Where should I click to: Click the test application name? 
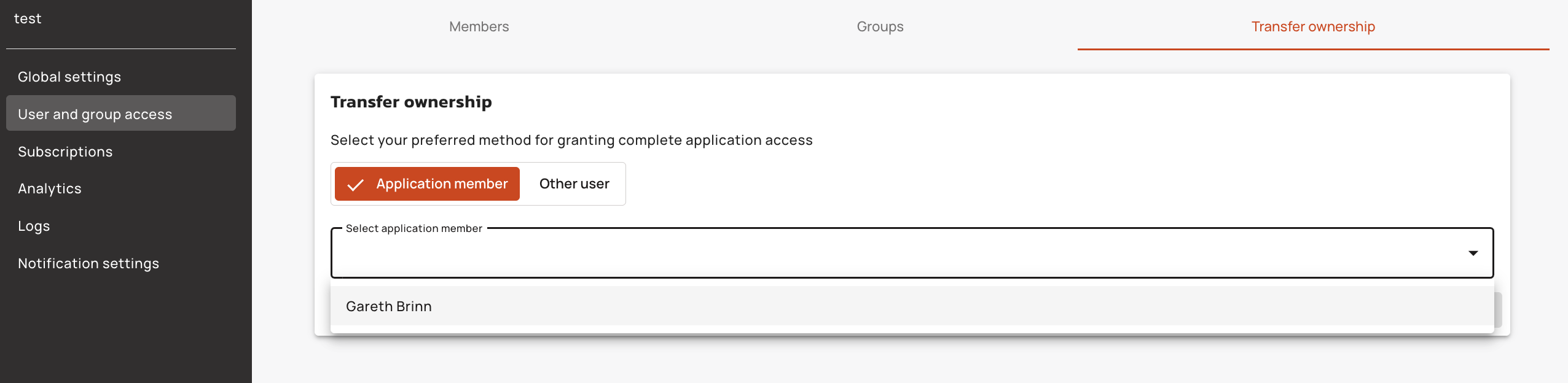[28, 18]
